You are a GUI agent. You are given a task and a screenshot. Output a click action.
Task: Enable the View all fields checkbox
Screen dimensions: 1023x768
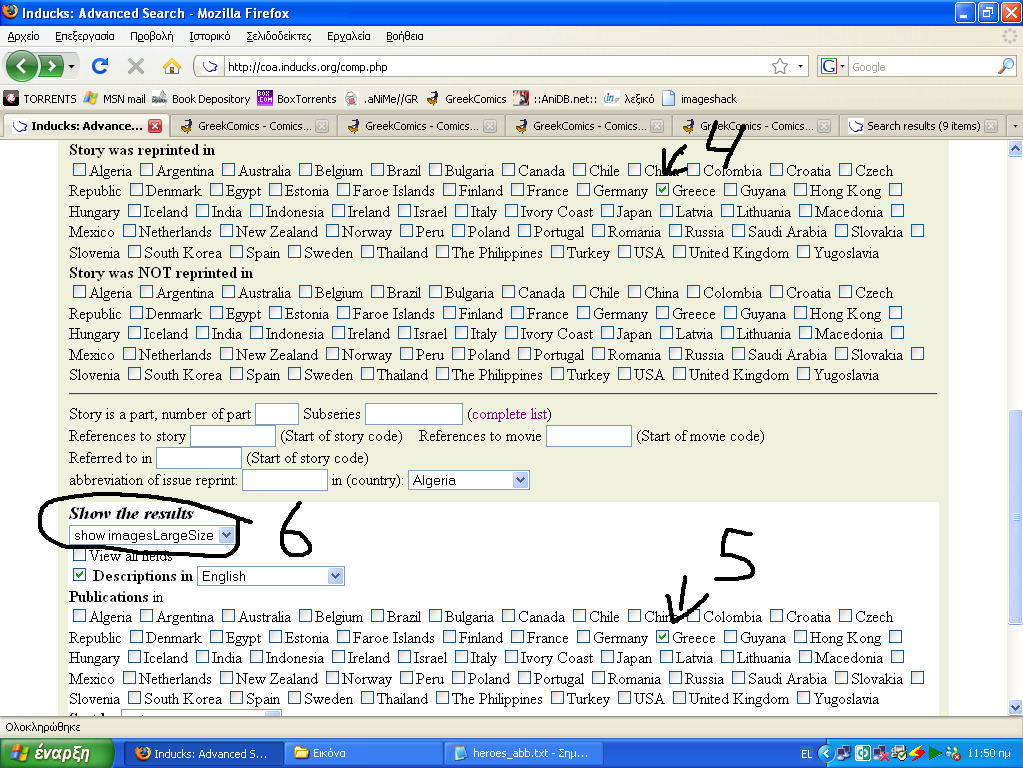pos(80,555)
